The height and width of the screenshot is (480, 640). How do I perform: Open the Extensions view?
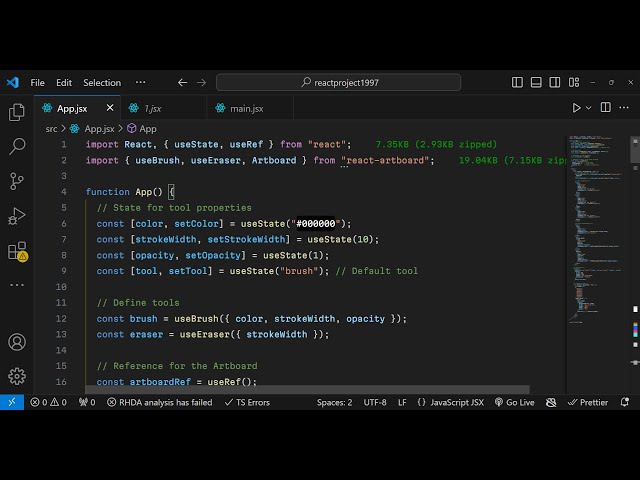(x=17, y=251)
